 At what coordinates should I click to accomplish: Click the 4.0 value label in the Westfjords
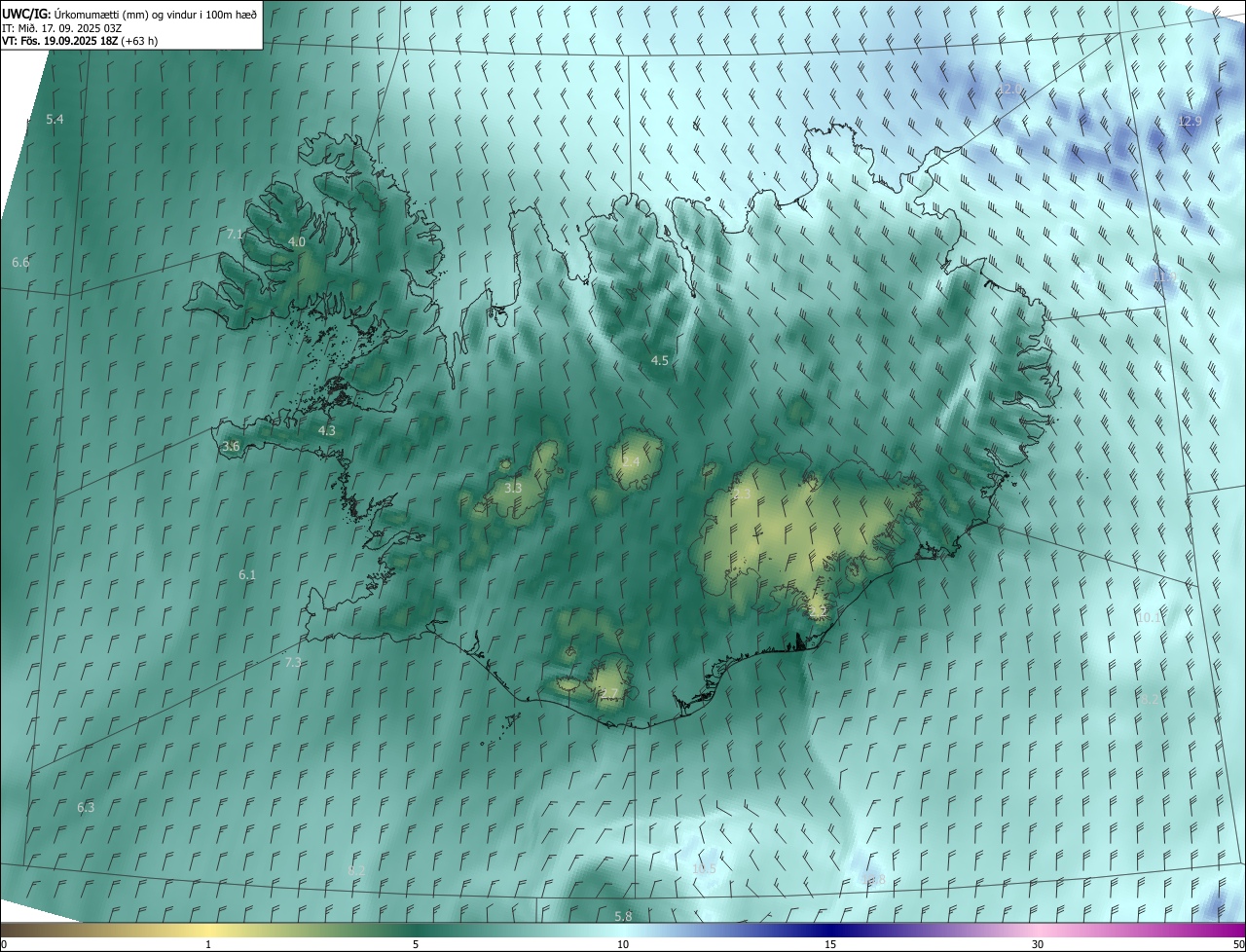pyautogui.click(x=297, y=242)
